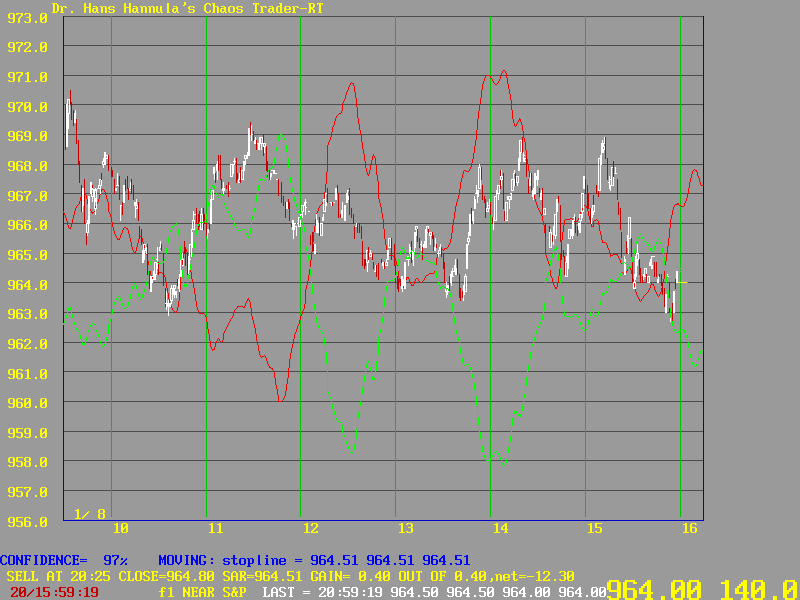Viewport: 800px width, 600px height.
Task: Click the red curve peak near 14:00
Action: [x=504, y=71]
